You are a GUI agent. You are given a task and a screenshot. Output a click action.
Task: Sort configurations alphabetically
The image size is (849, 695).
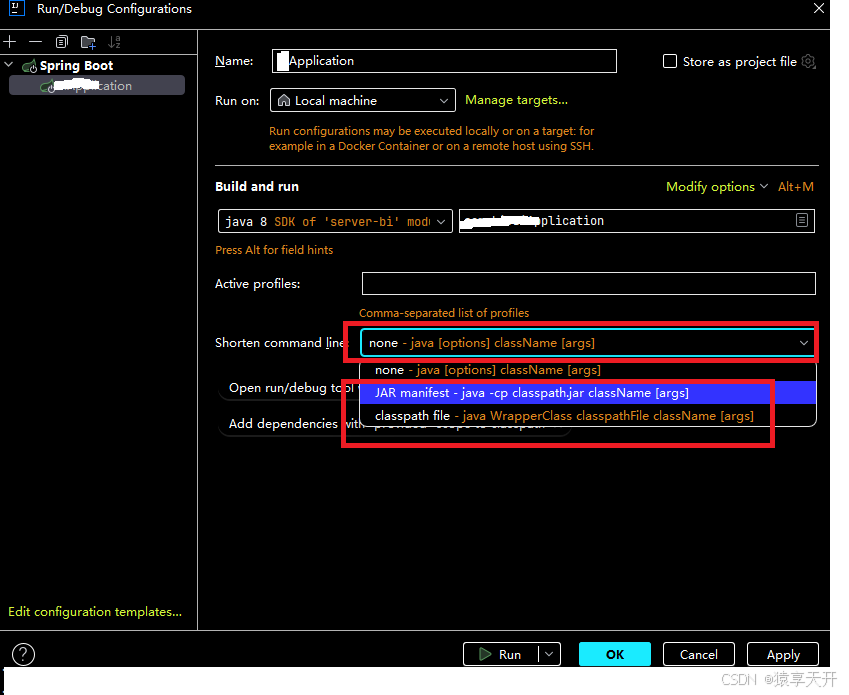114,42
